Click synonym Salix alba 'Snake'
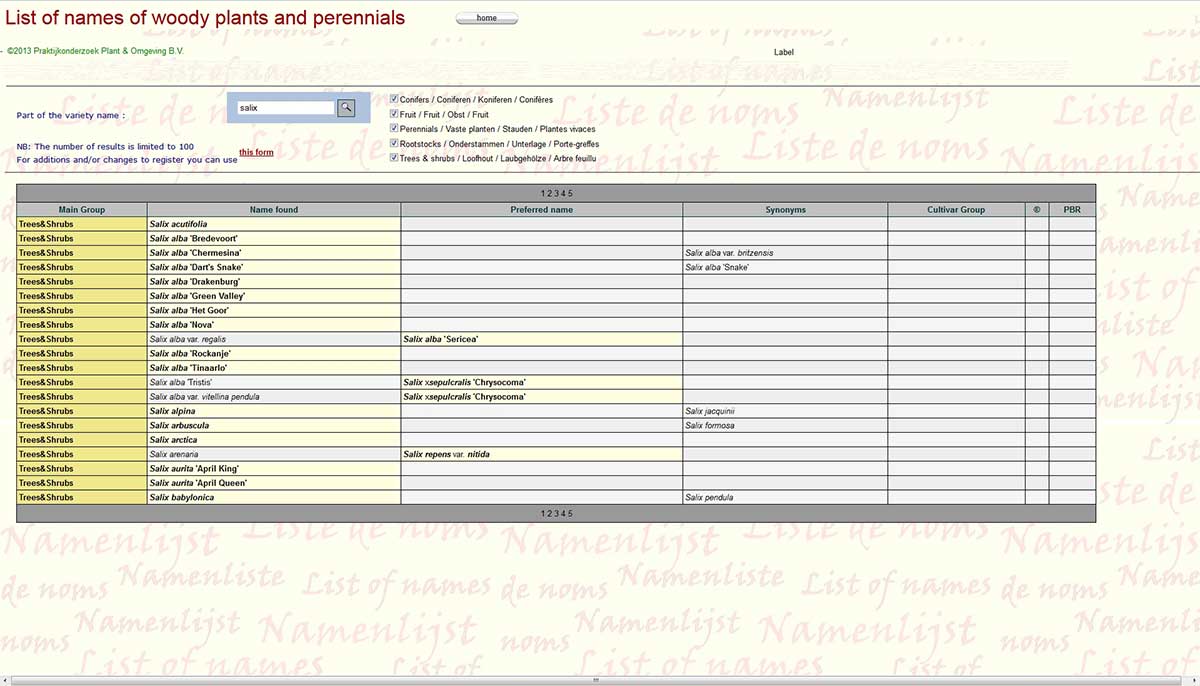This screenshot has width=1200, height=686. tap(717, 267)
